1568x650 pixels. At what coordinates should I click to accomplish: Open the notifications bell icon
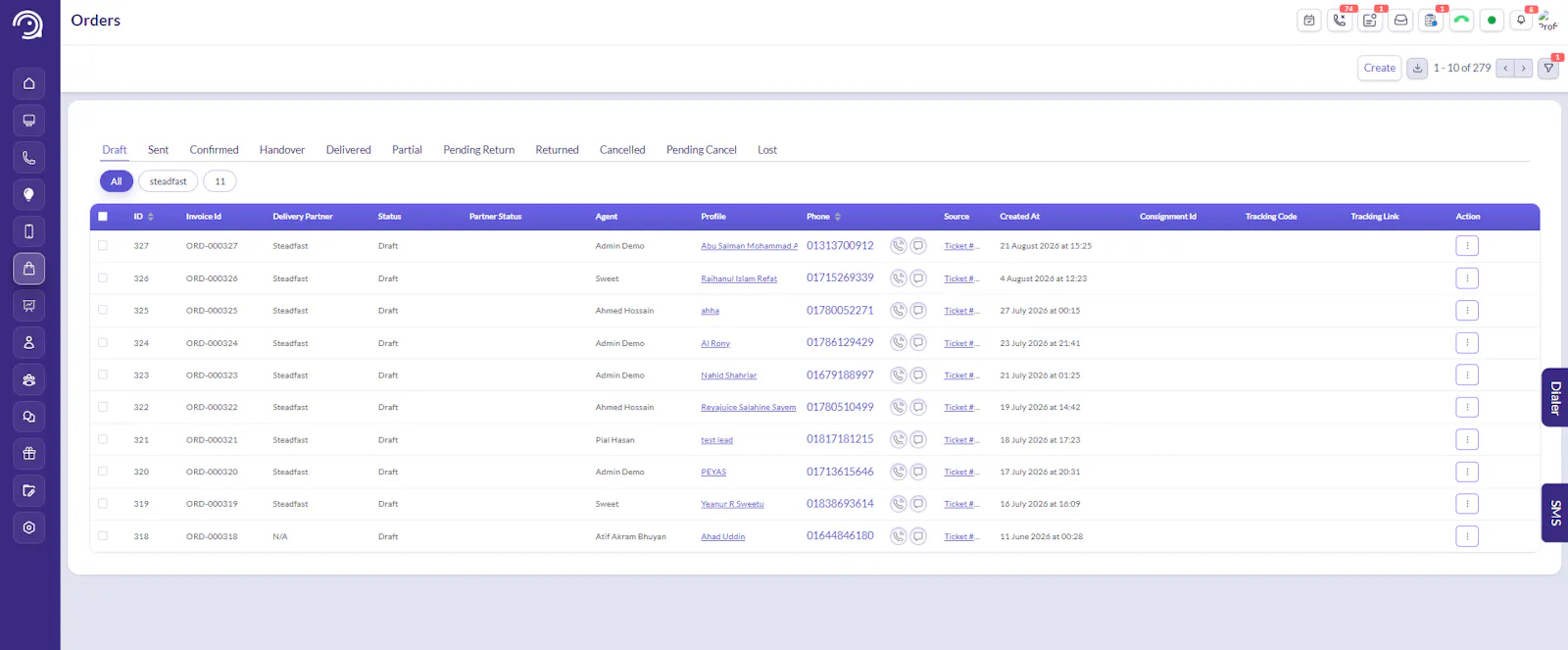coord(1521,20)
